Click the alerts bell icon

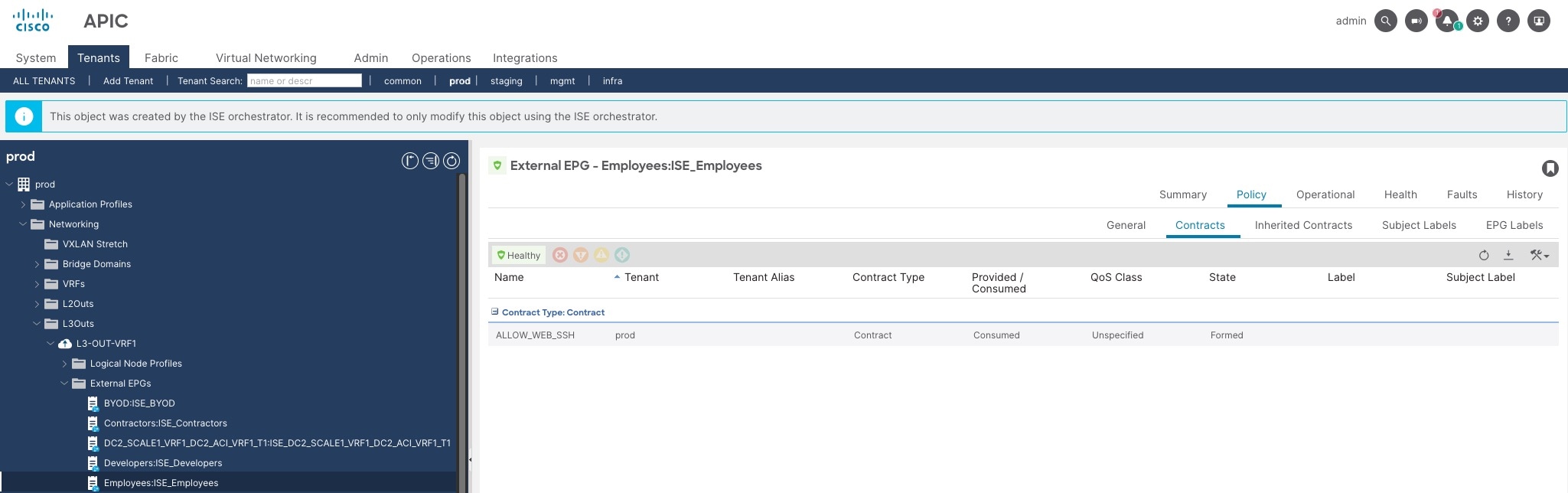tap(1446, 21)
